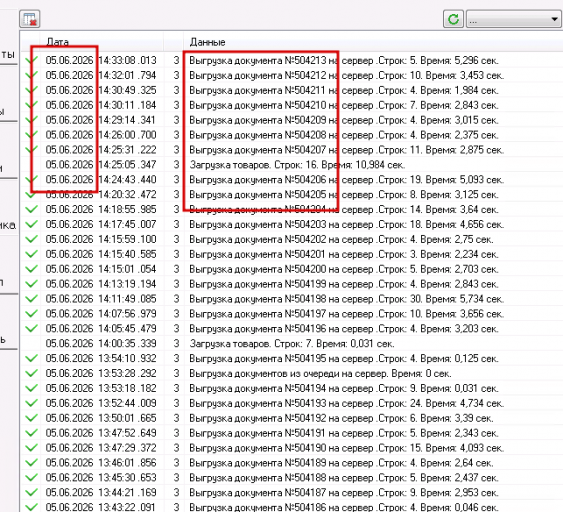This screenshot has height=512, width=563.
Task: Select the Загрузка товаров row with Строк: 7
Action: click(292, 344)
